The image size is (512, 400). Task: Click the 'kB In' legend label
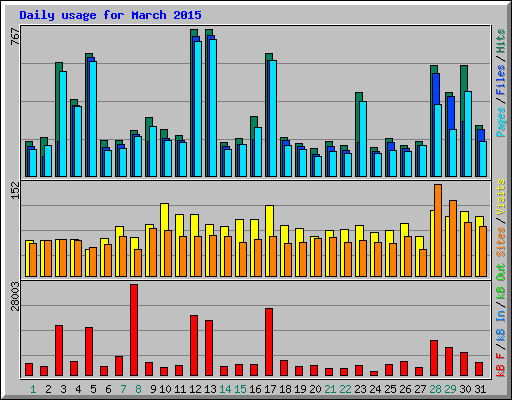point(500,326)
